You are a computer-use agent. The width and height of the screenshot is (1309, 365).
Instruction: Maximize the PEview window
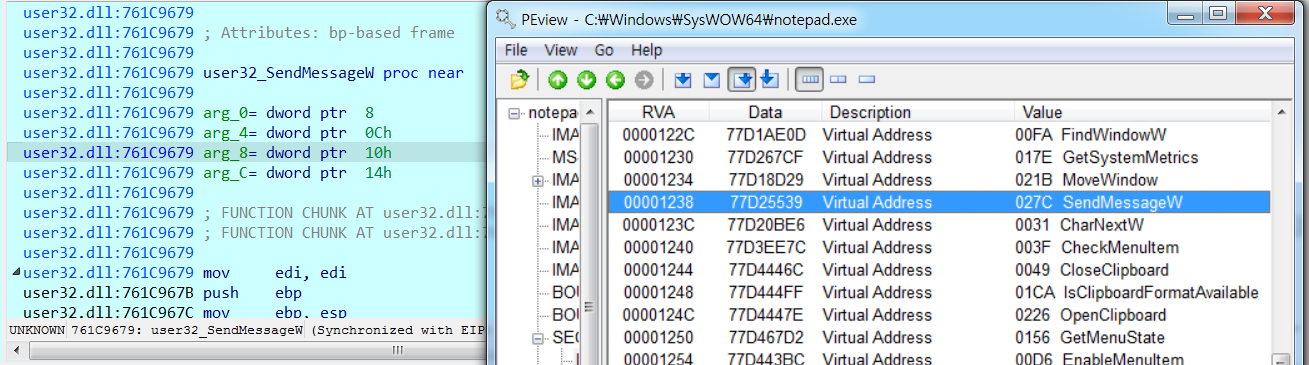[x=1218, y=14]
